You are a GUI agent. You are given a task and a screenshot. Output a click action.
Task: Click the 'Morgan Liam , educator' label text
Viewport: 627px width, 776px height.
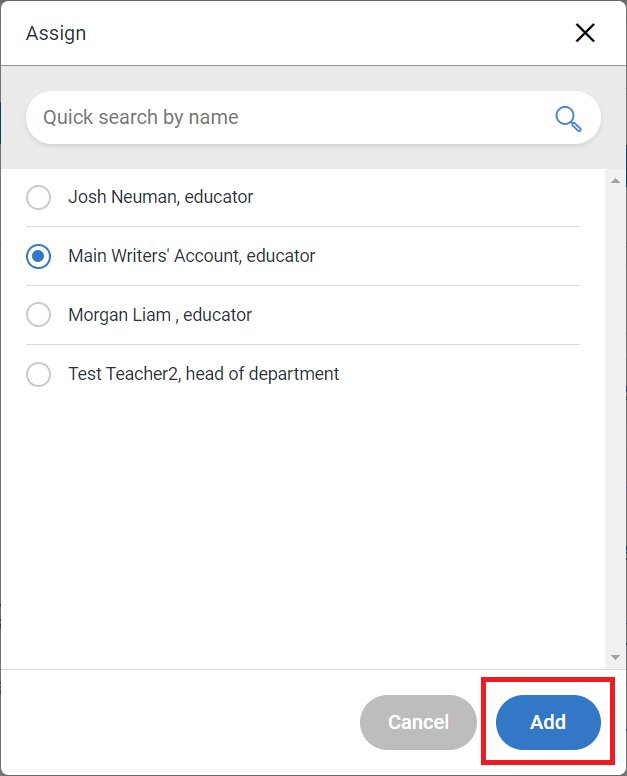pyautogui.click(x=160, y=315)
